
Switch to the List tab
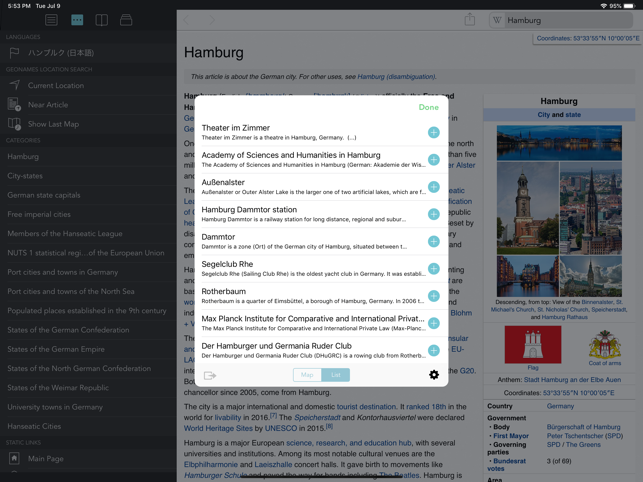(x=335, y=375)
